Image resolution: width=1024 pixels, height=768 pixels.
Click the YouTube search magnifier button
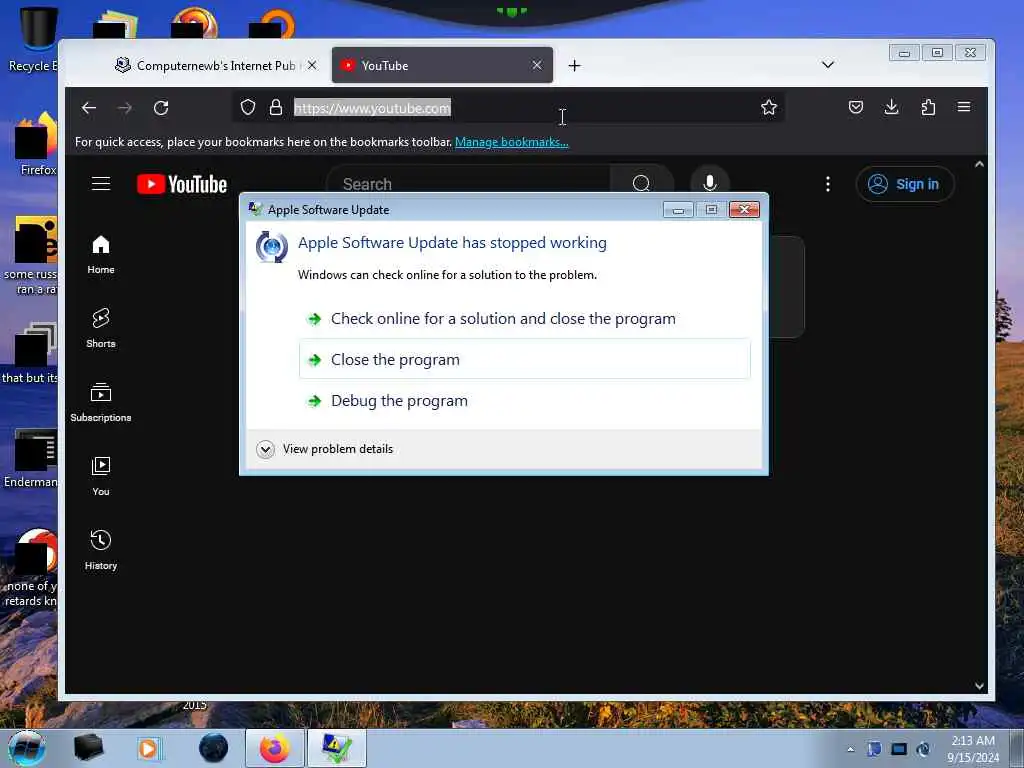tap(641, 184)
